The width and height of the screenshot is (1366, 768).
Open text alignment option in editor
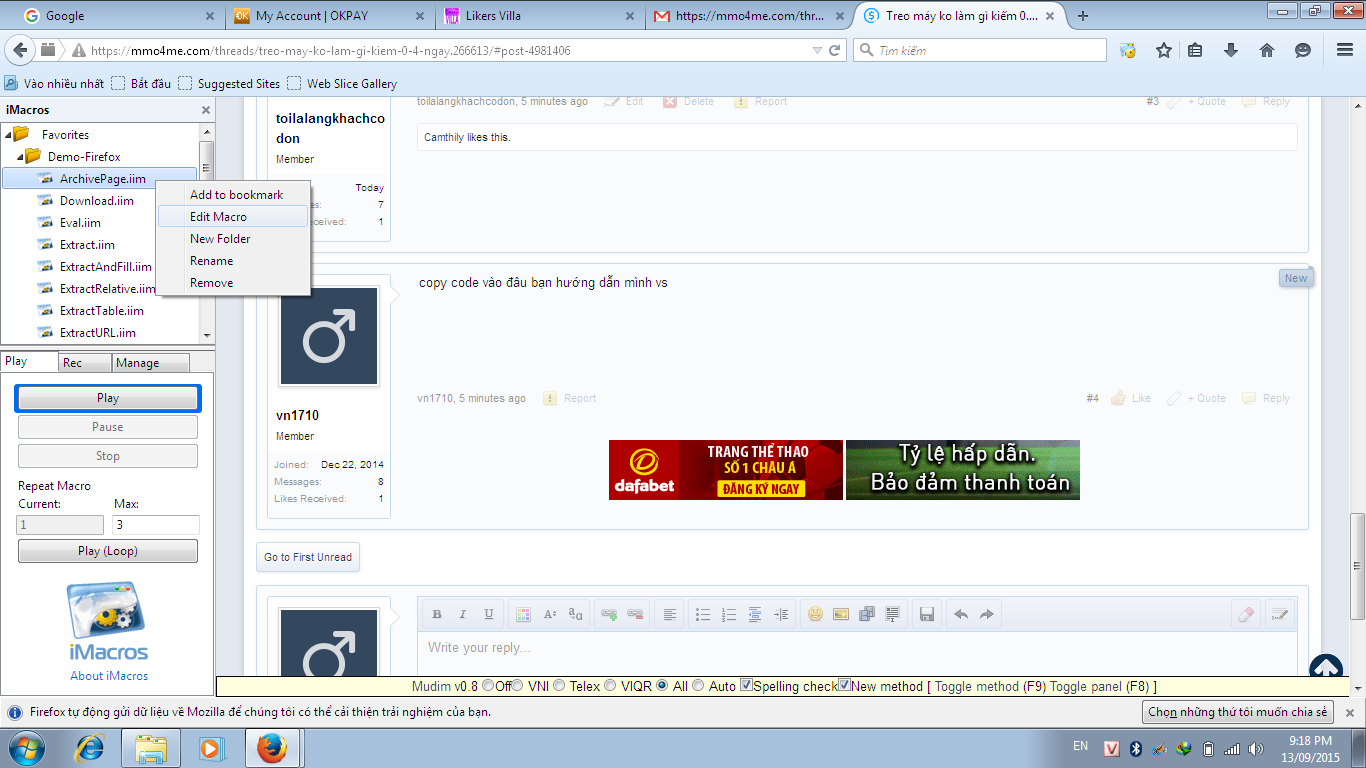tap(669, 614)
